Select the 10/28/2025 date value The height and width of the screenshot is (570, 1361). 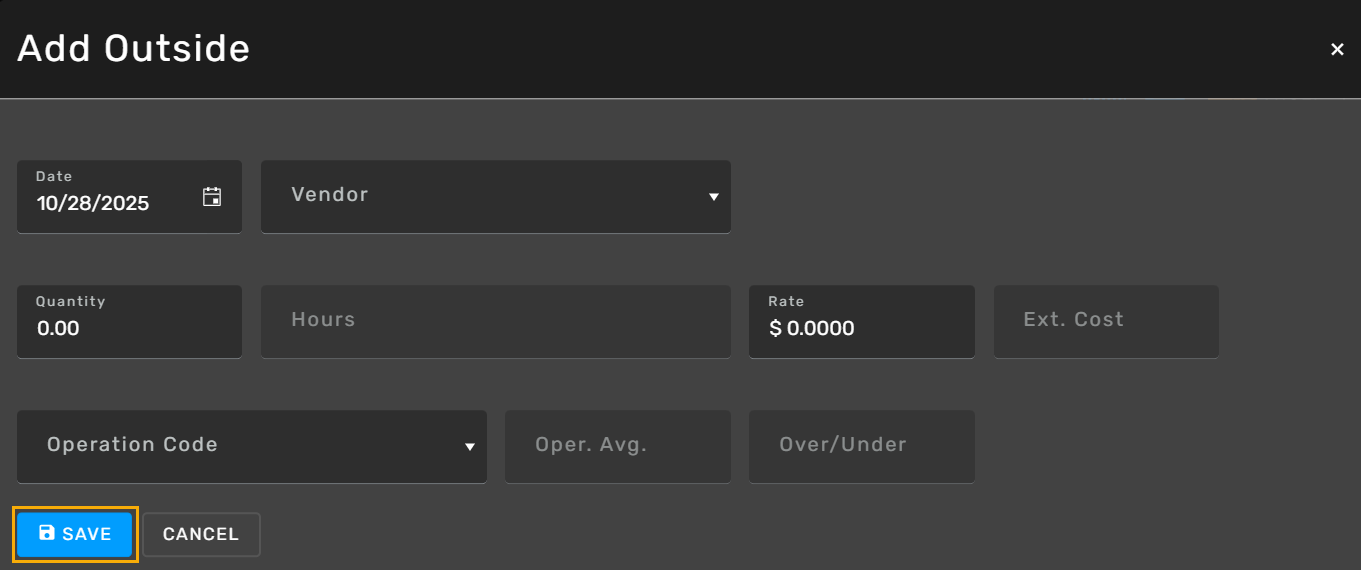pos(93,204)
